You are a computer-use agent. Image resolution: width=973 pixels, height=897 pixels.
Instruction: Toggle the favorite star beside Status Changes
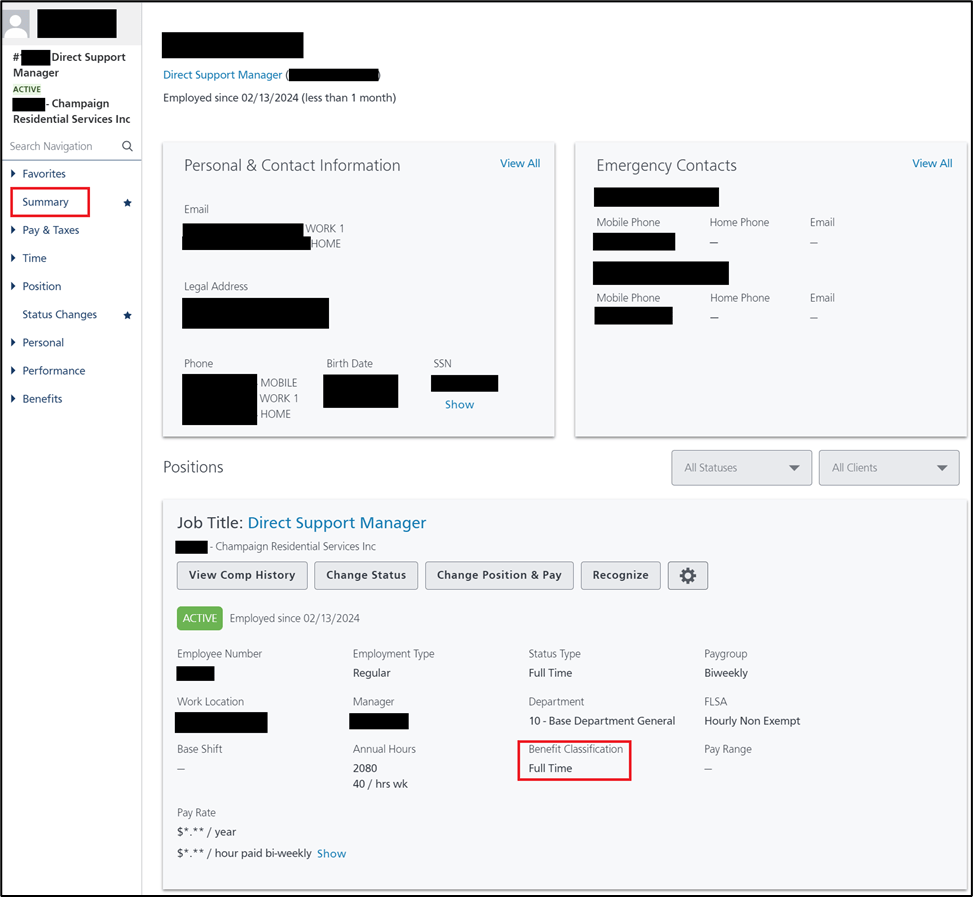click(x=125, y=314)
